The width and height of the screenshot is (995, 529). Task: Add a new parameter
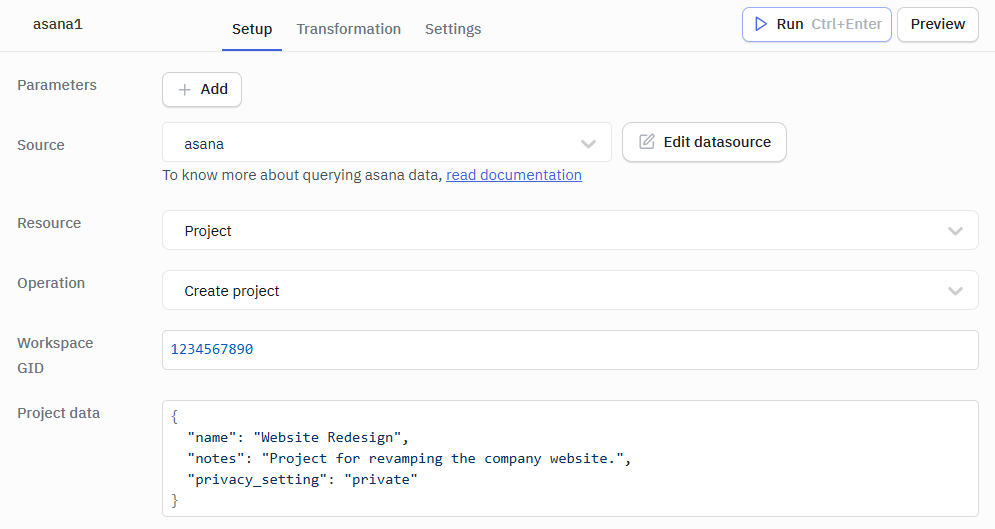pos(202,89)
